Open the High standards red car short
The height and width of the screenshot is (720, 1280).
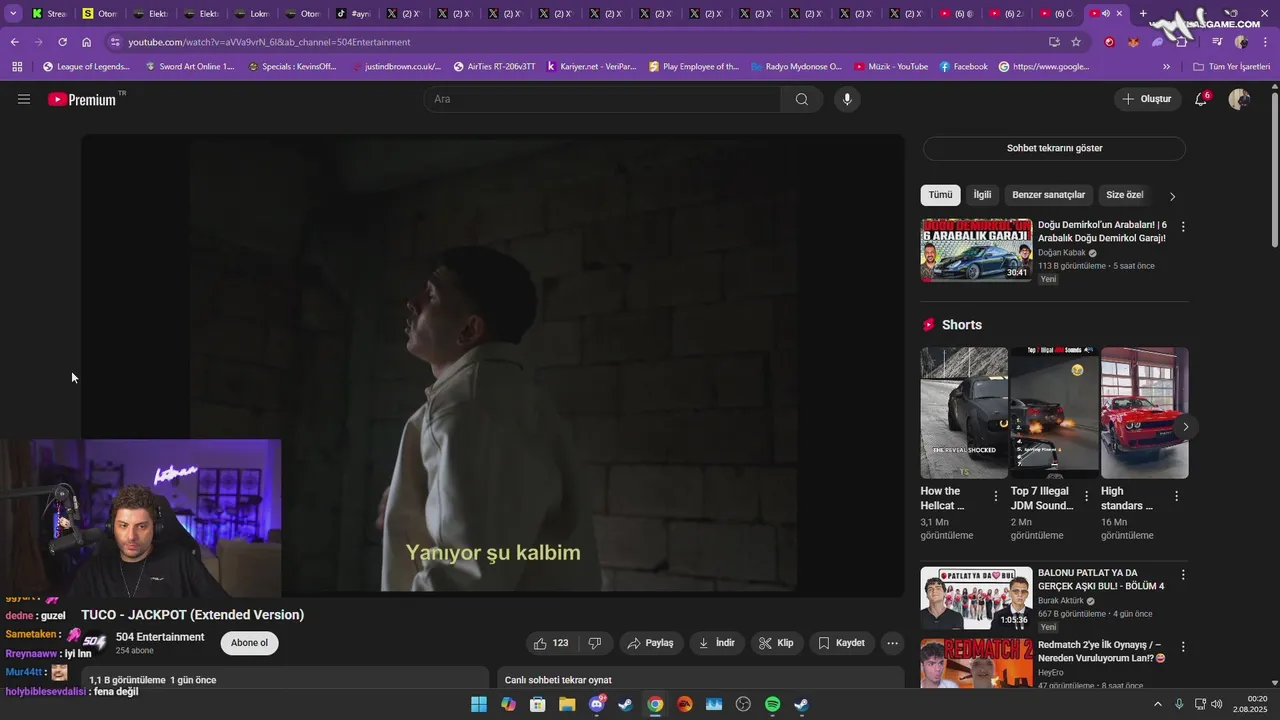coord(1144,413)
